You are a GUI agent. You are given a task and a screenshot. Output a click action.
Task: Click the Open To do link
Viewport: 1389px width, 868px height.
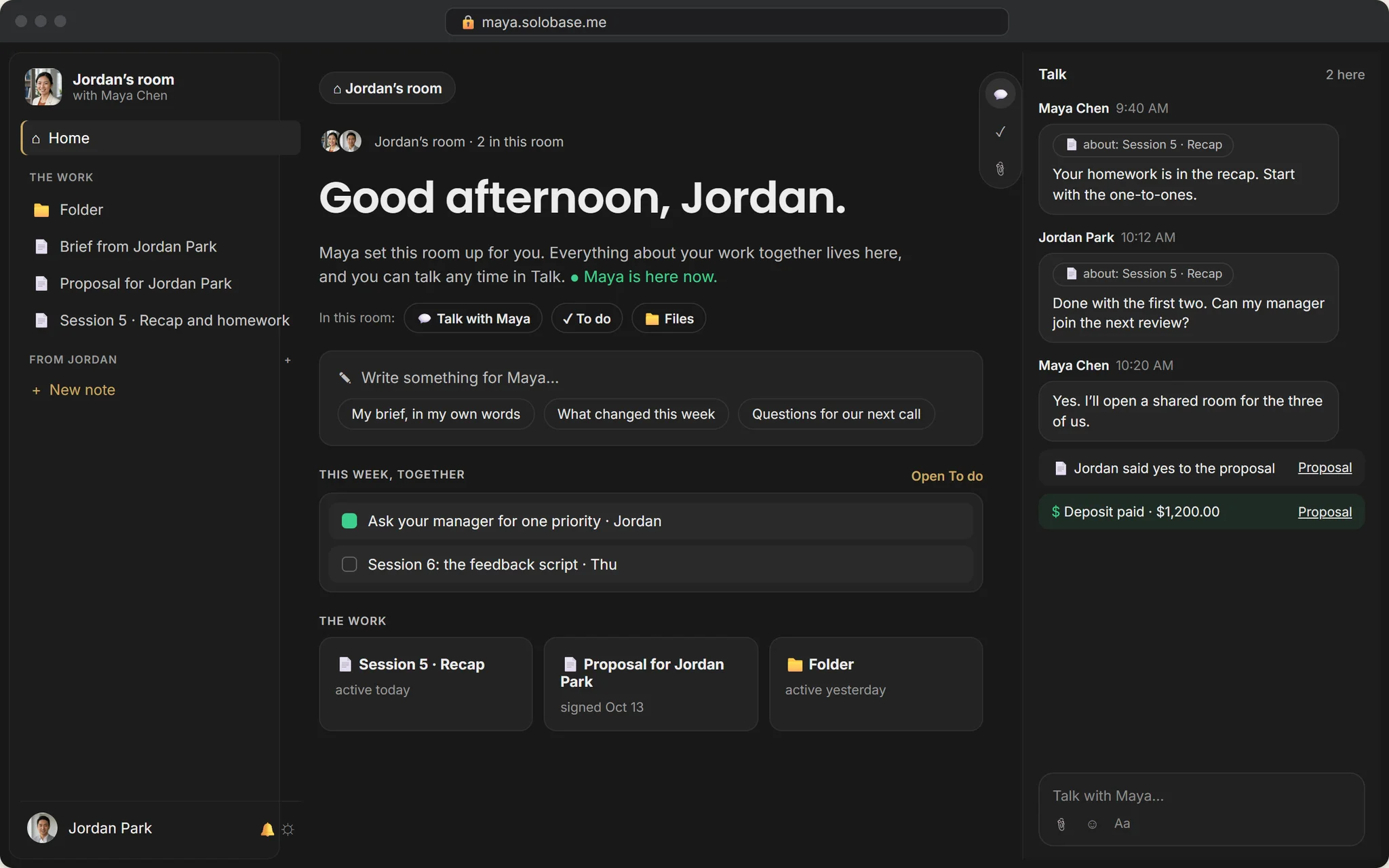947,476
